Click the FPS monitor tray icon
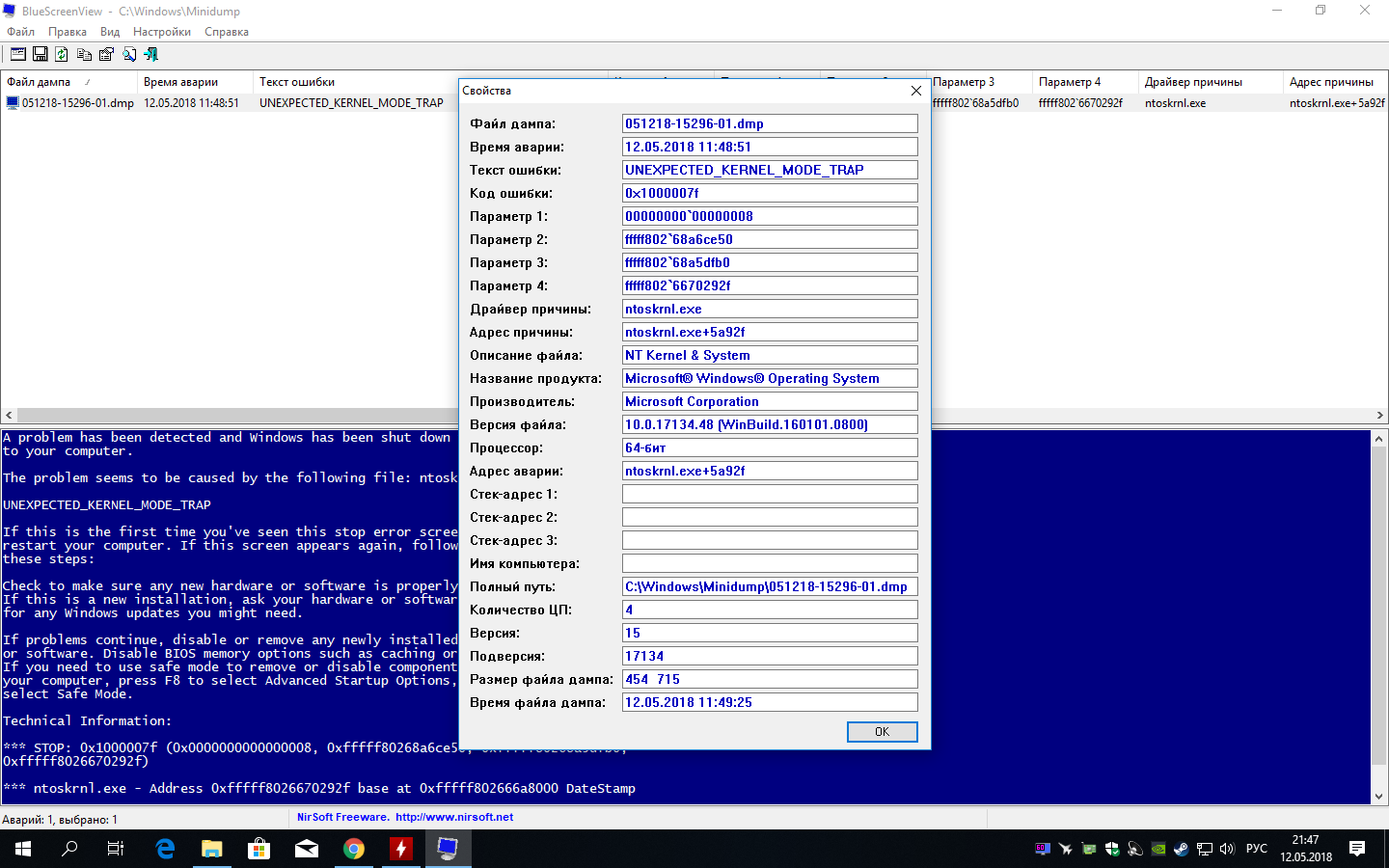 click(1043, 849)
